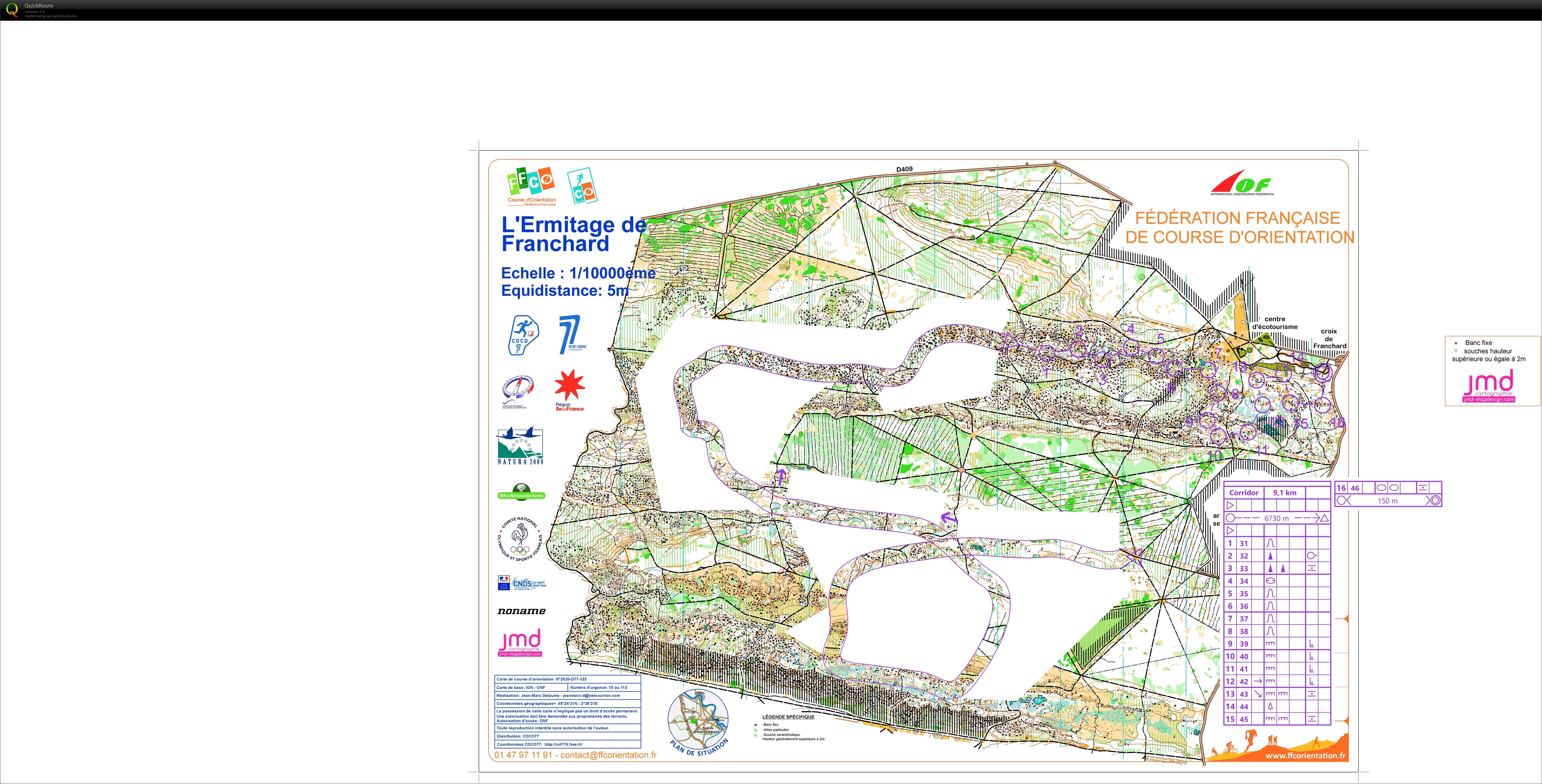Click the double-circle finish marker near croix de Franchard
The width and height of the screenshot is (1542, 784).
point(1323,372)
